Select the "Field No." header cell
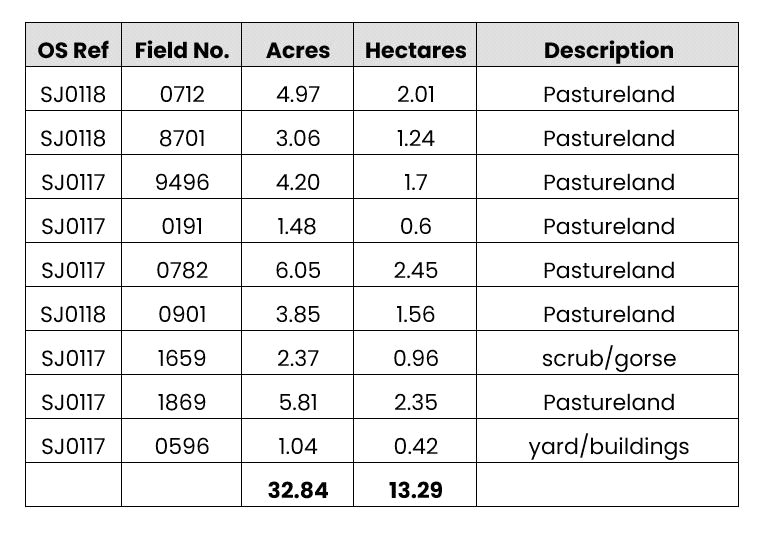This screenshot has width=777, height=539. coord(181,50)
